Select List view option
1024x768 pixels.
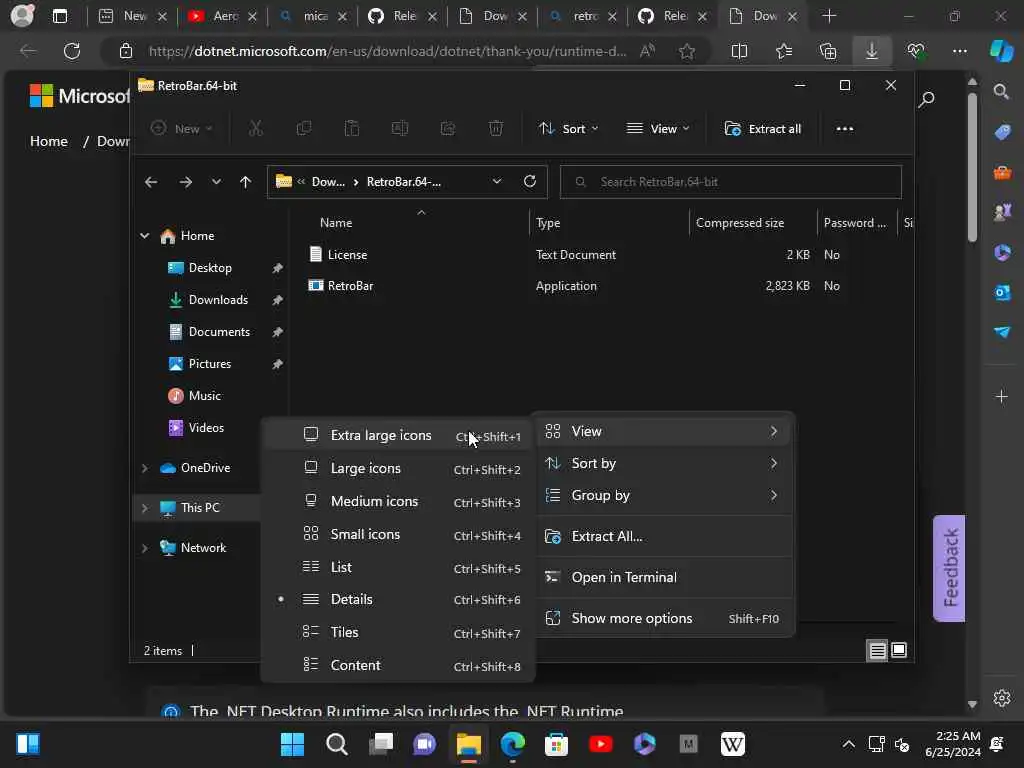[x=398, y=568]
